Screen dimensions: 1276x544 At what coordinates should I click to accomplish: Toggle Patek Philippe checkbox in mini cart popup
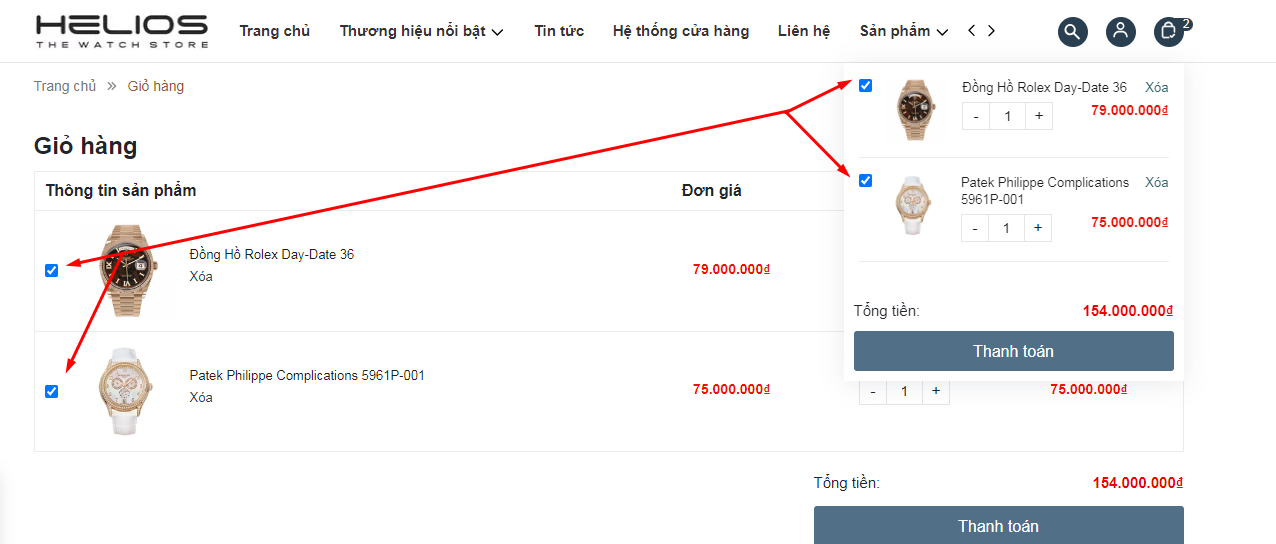click(866, 180)
